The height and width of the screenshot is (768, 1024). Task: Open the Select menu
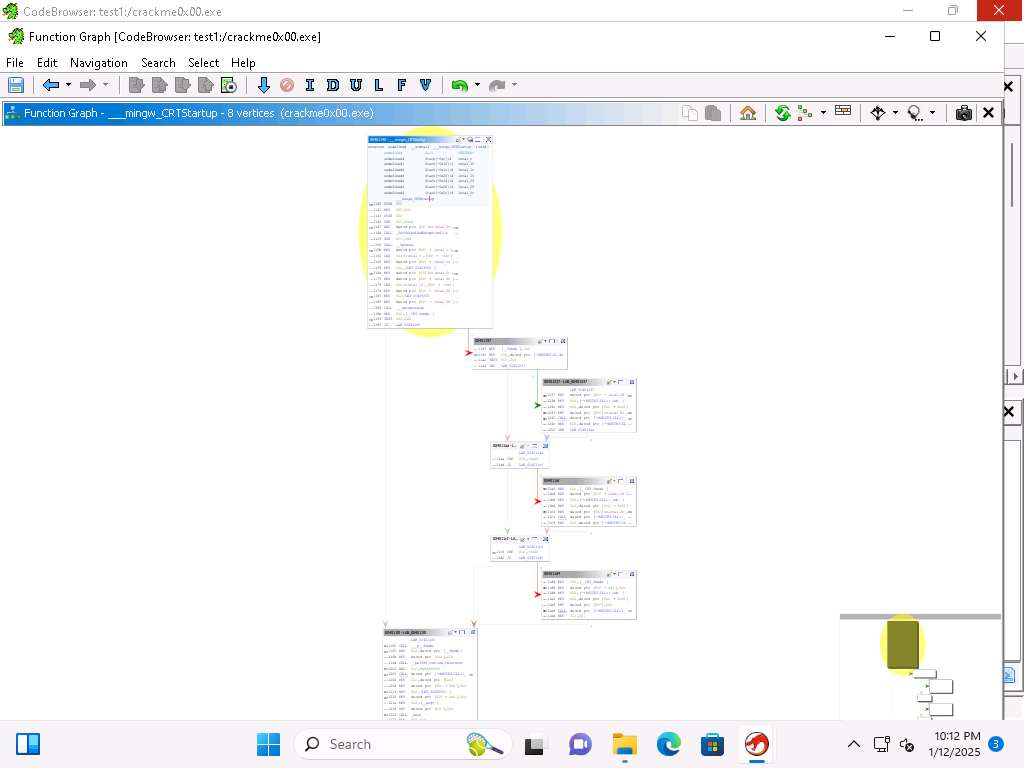pos(203,62)
